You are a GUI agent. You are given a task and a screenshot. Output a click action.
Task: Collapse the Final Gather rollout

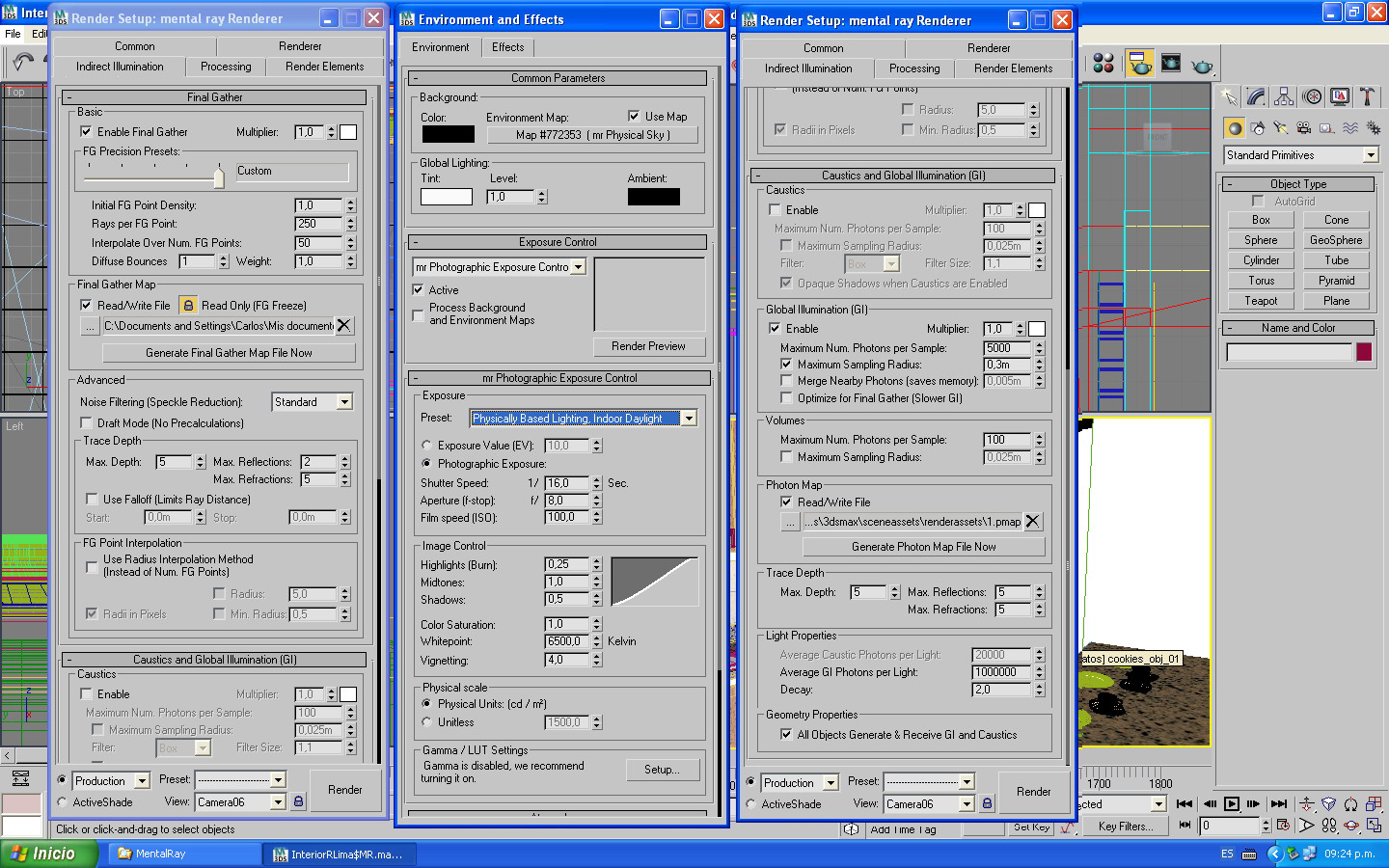[214, 97]
